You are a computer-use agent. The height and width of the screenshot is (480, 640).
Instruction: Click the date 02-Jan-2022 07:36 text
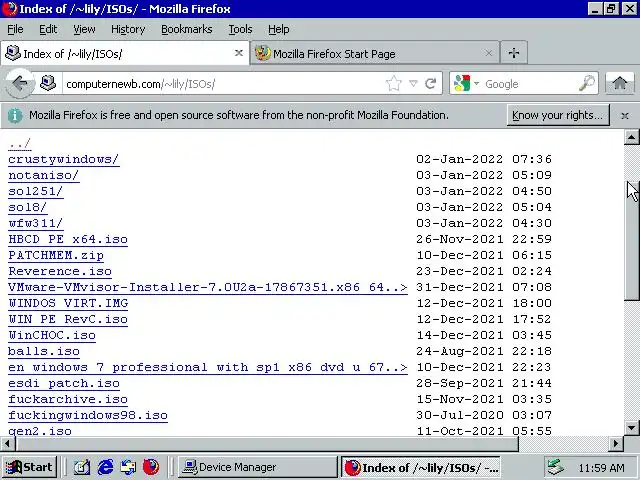pos(484,159)
